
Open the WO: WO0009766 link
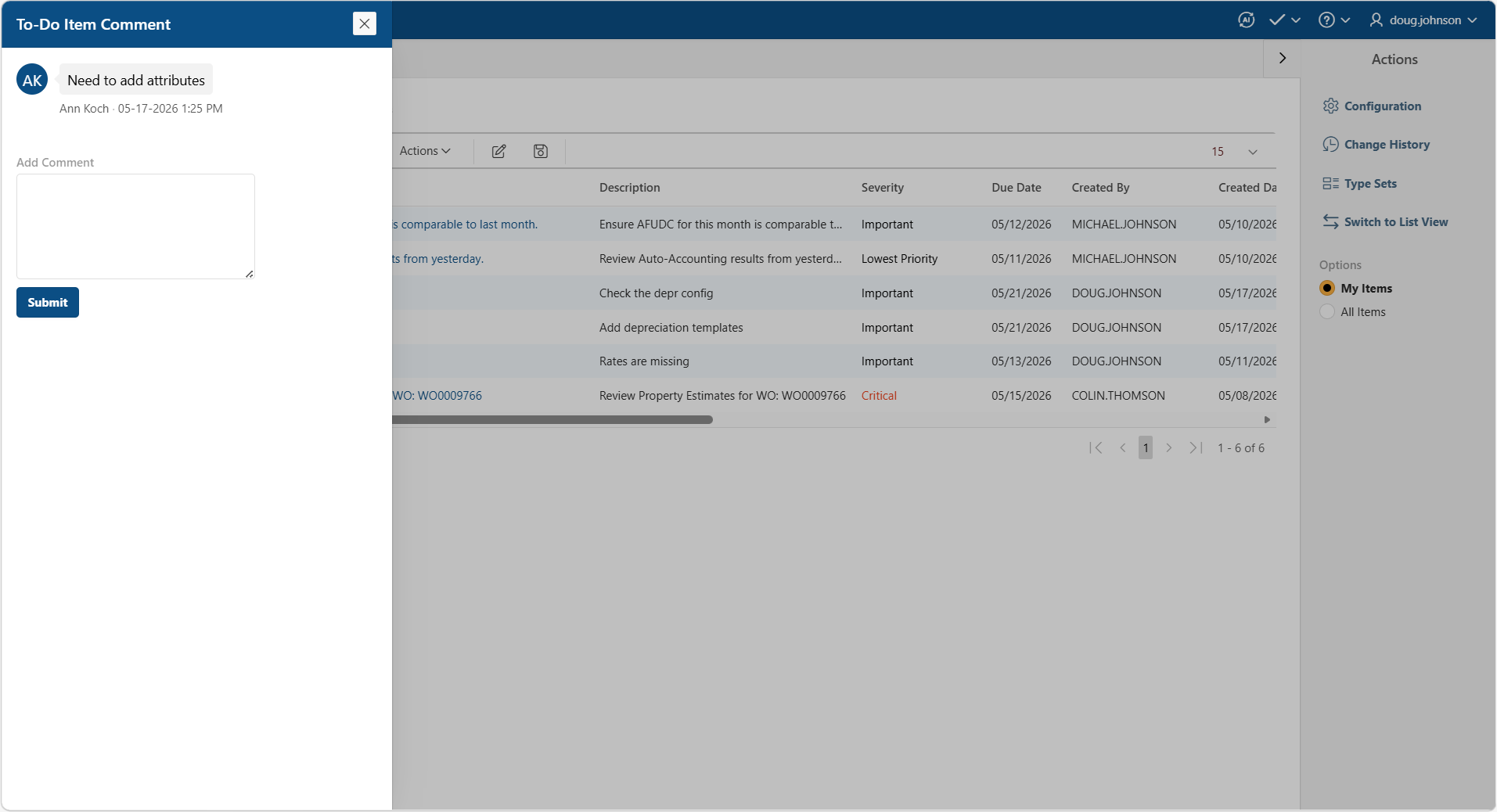pos(437,396)
